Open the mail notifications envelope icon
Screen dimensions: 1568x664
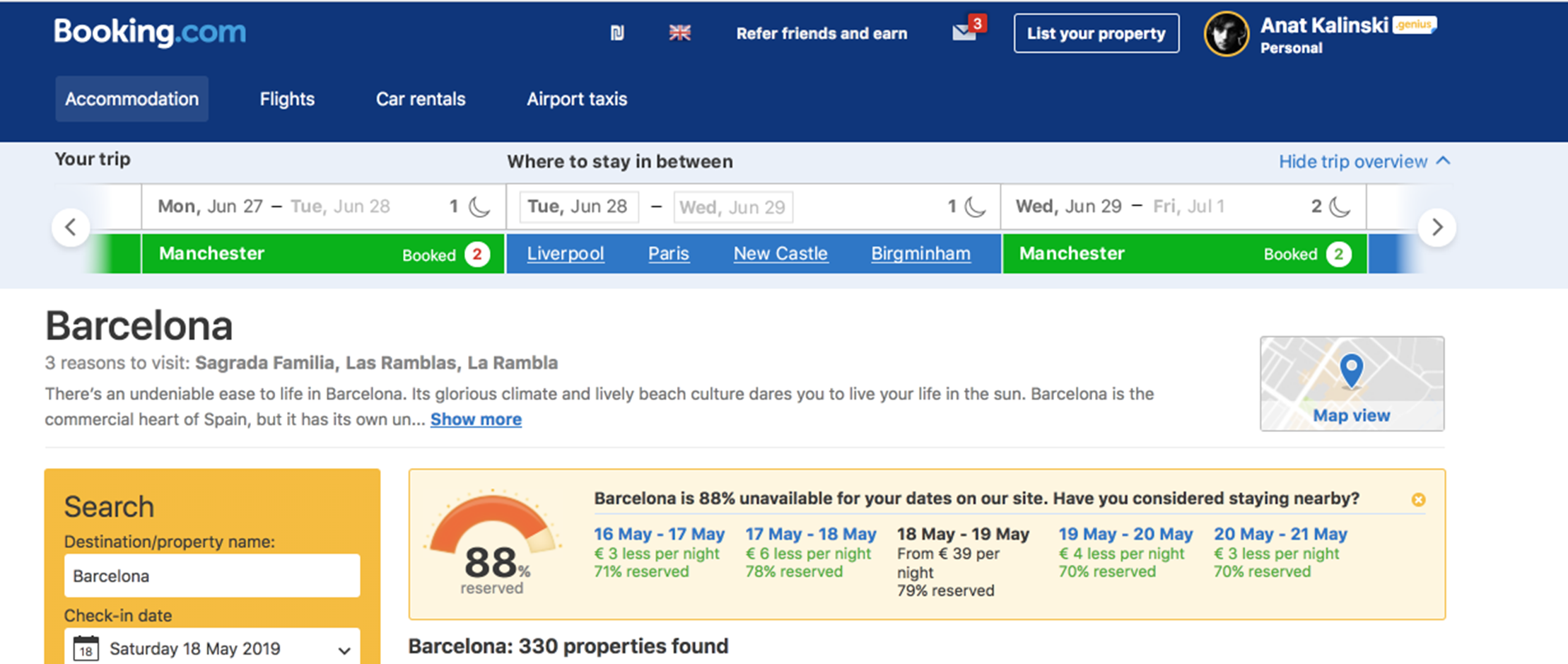[x=964, y=33]
